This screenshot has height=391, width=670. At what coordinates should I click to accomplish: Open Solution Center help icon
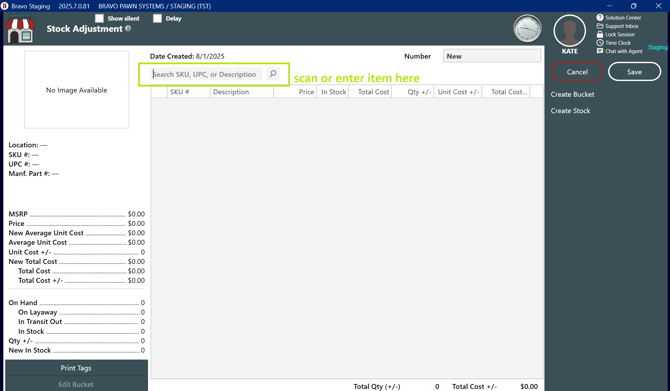click(600, 18)
